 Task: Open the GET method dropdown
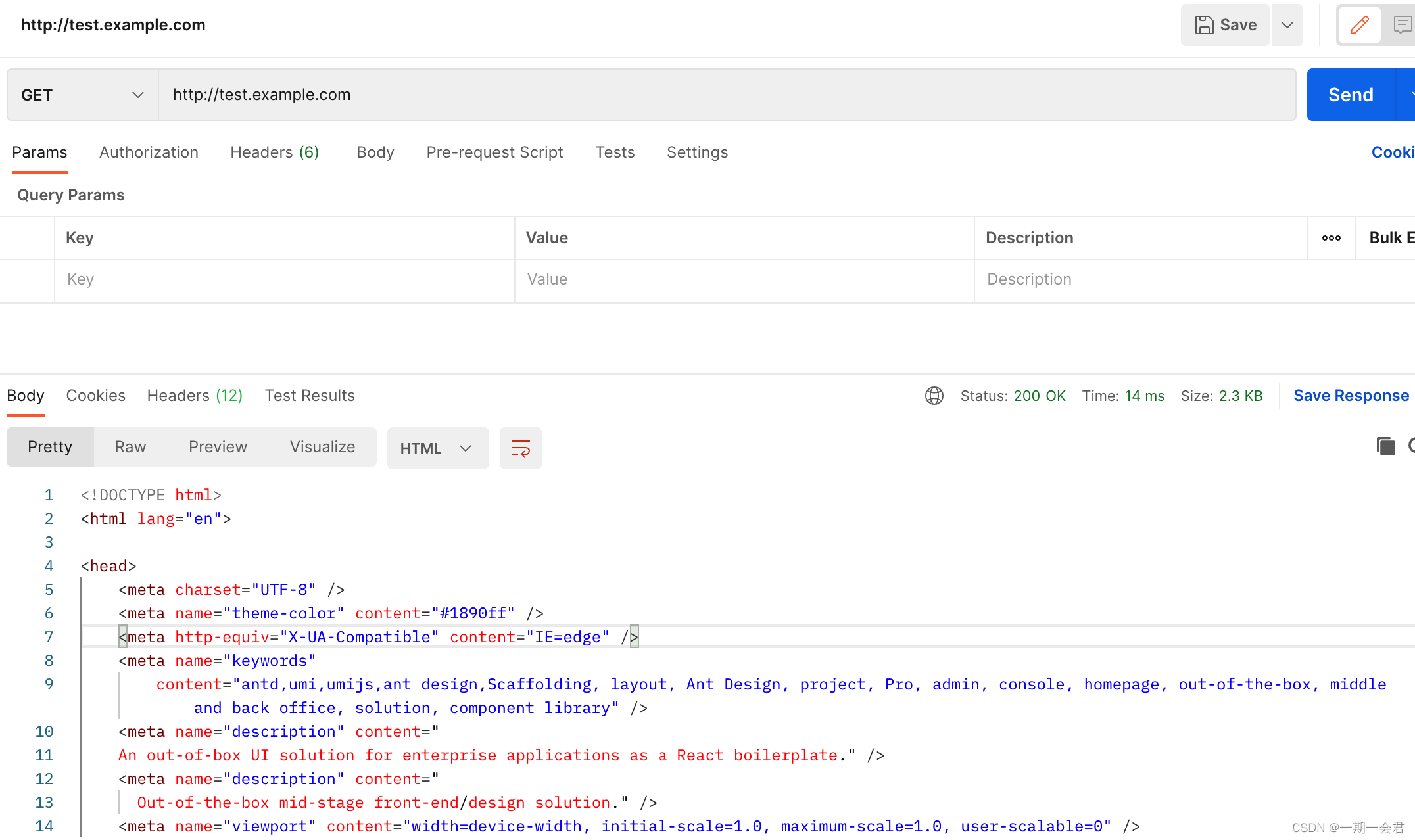coord(82,95)
